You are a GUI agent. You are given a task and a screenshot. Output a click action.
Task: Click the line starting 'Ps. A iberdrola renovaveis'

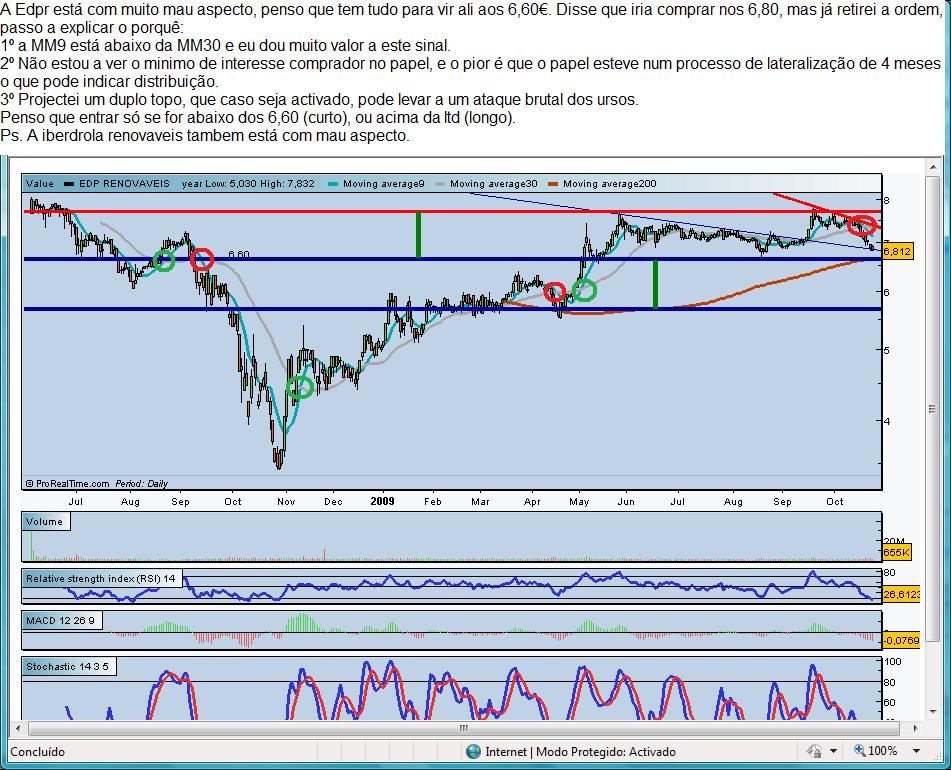coord(205,135)
